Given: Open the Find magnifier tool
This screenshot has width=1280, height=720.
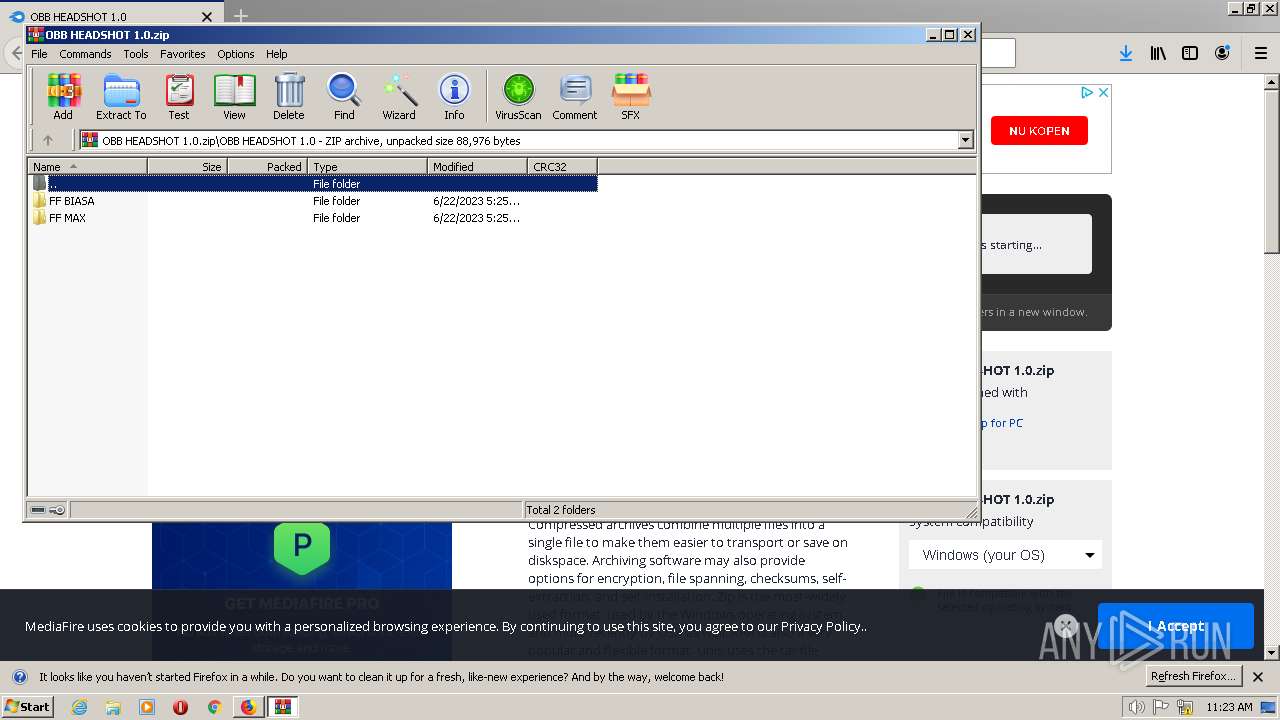Looking at the screenshot, I should tap(344, 97).
